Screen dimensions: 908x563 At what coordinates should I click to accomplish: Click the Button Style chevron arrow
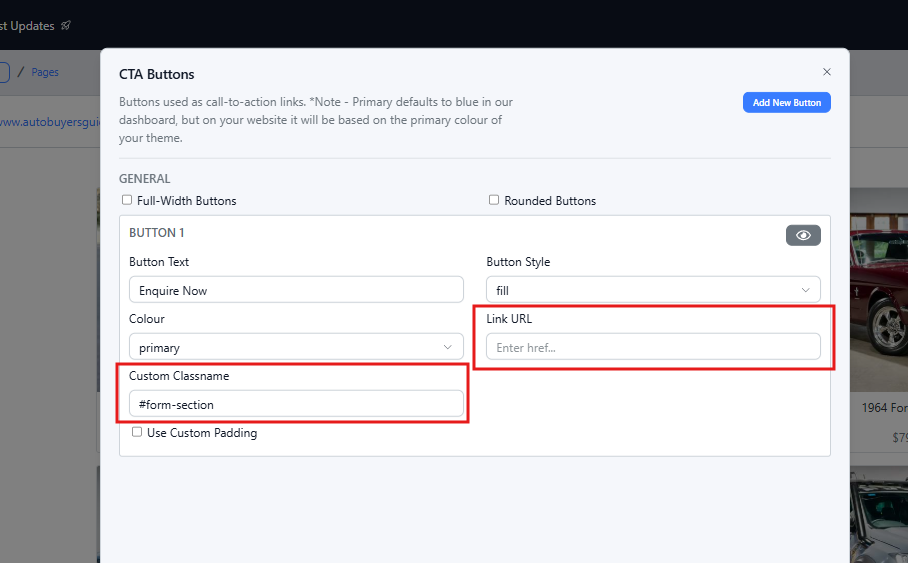pyautogui.click(x=806, y=290)
